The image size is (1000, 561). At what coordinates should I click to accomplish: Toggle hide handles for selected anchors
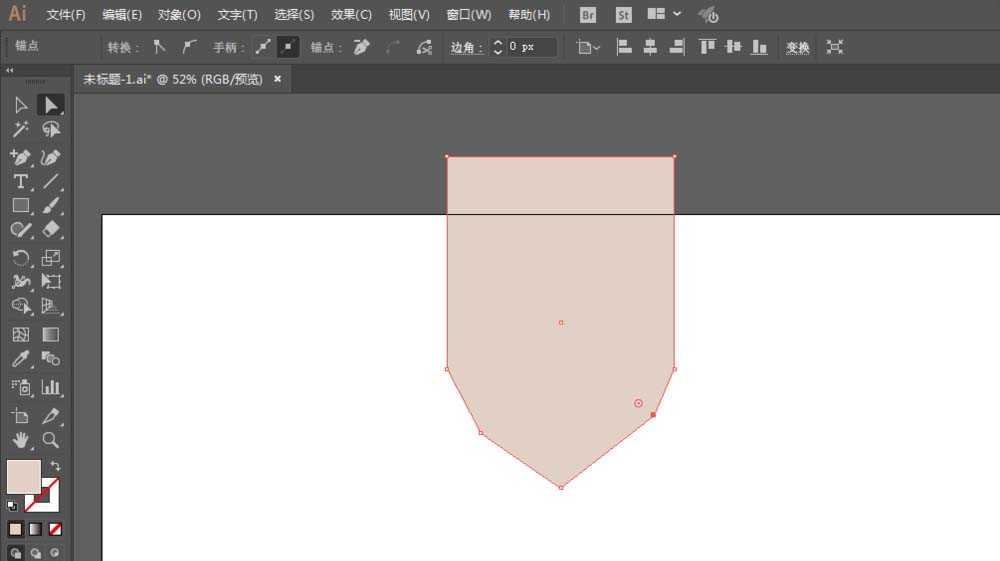(288, 47)
